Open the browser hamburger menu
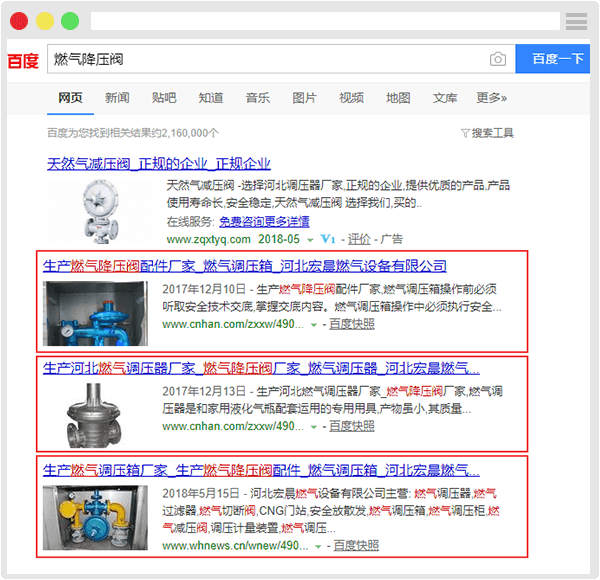This screenshot has width=600, height=580. click(x=576, y=21)
